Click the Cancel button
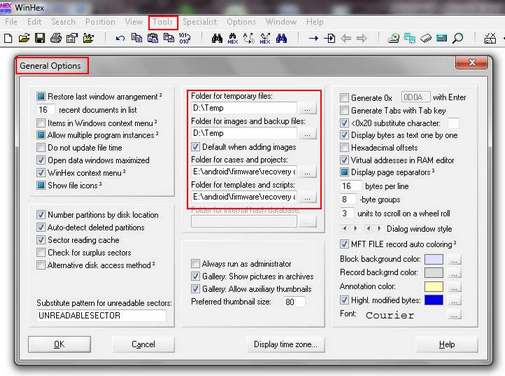505x376 pixels. pyautogui.click(x=143, y=344)
